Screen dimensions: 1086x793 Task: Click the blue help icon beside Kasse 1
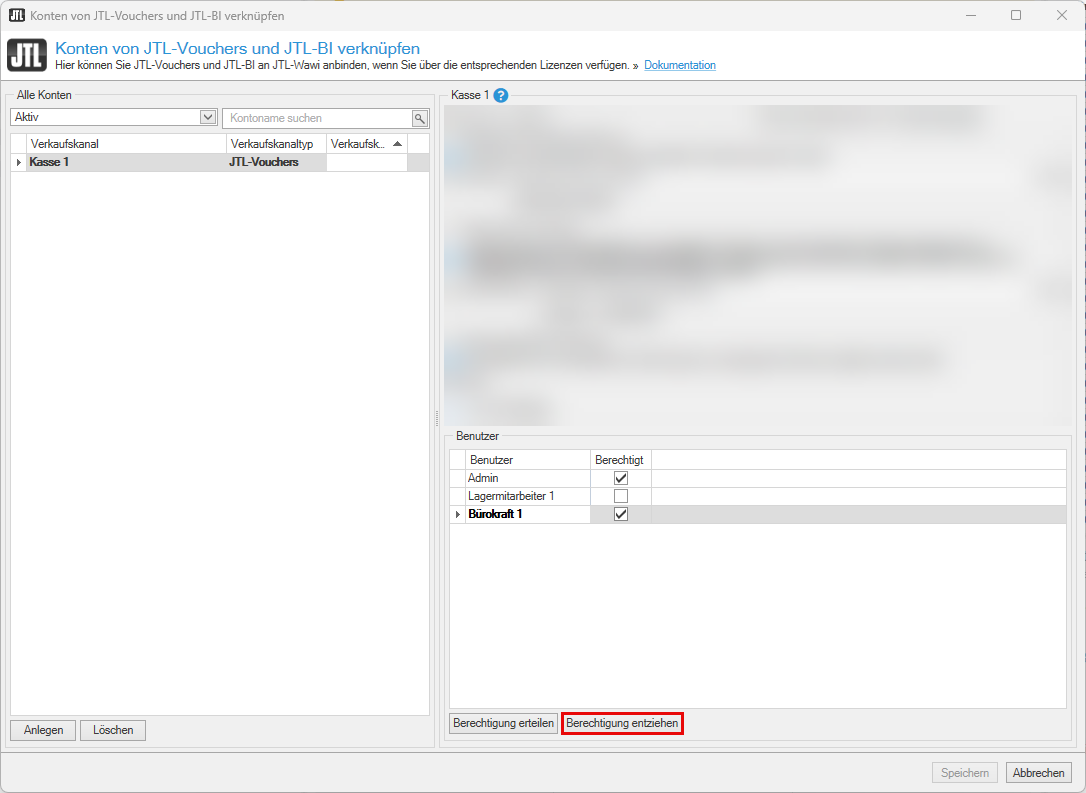[501, 96]
